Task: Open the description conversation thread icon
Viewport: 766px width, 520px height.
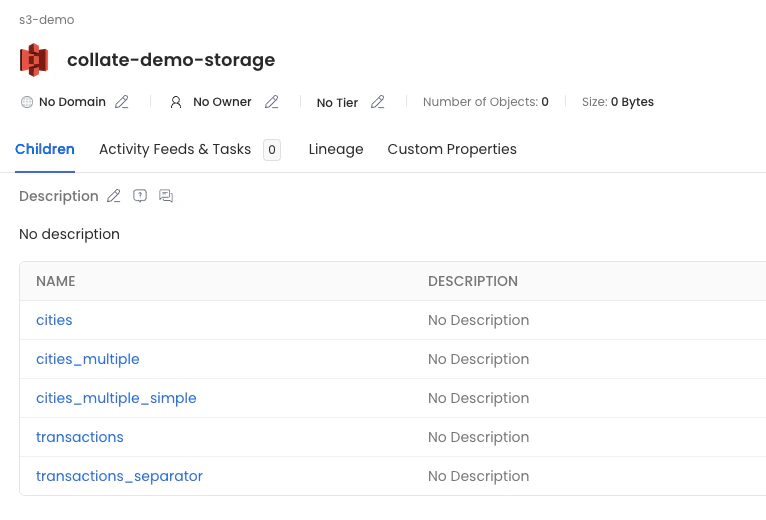Action: (166, 196)
